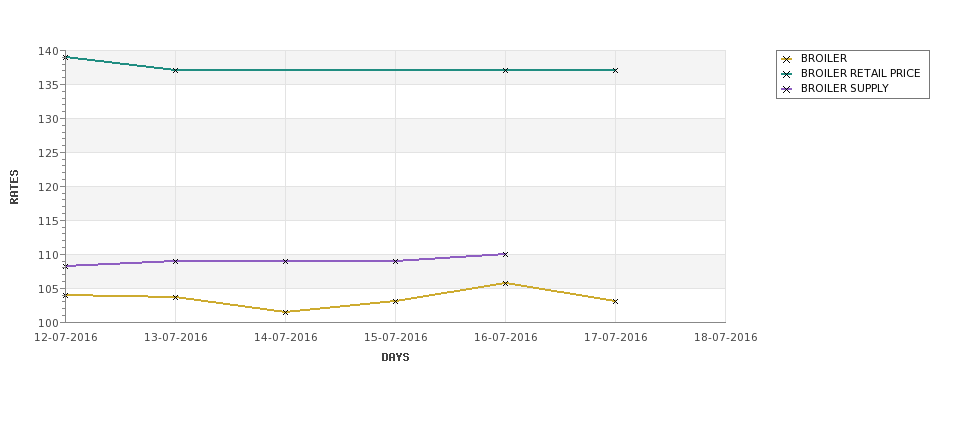Click Broiler data point on 17-07-2016
The image size is (975, 429).
(615, 302)
